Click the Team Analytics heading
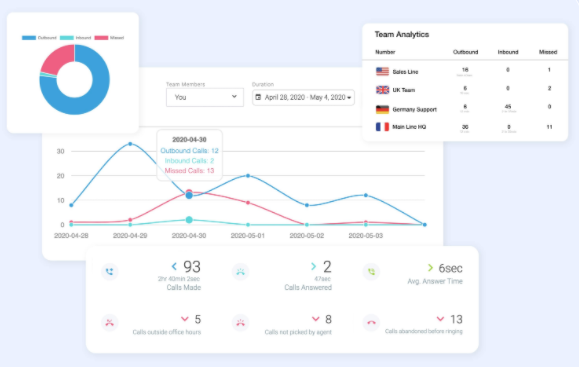 402,34
